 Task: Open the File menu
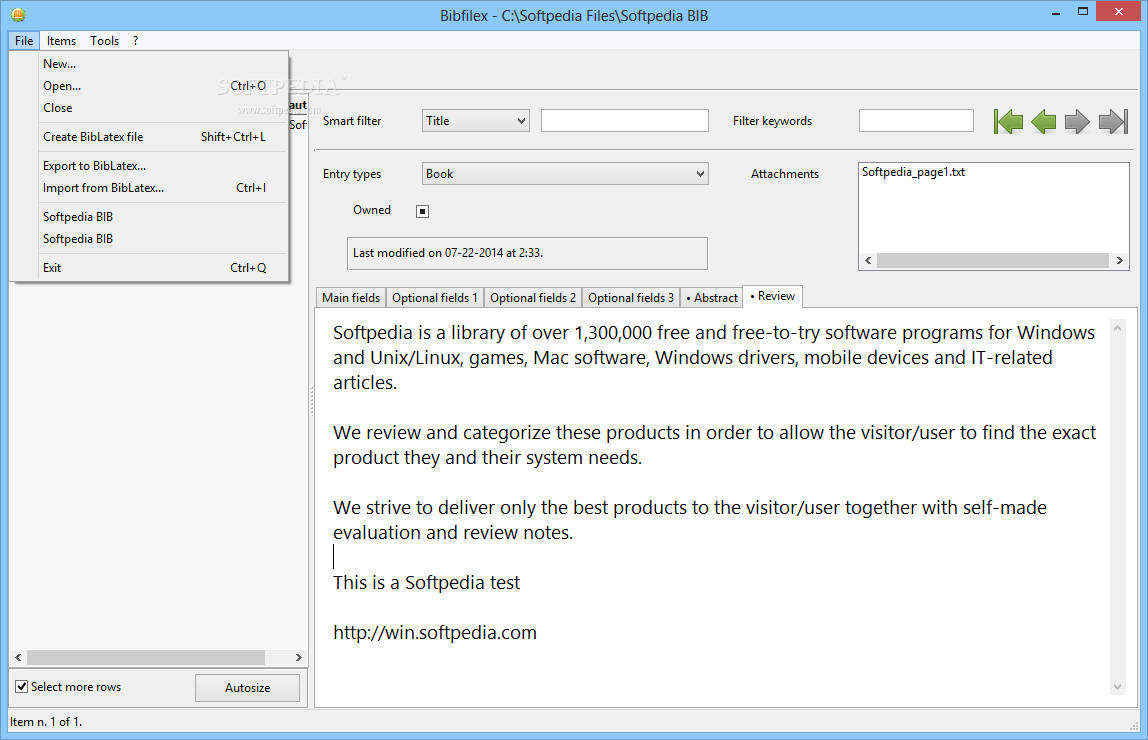[x=24, y=40]
